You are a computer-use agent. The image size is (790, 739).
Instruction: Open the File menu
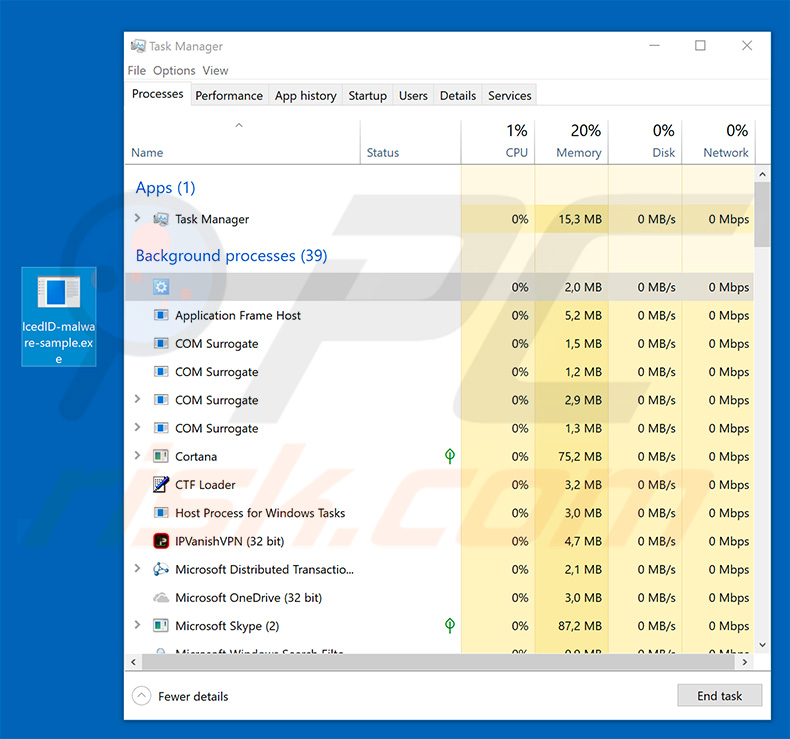point(137,71)
